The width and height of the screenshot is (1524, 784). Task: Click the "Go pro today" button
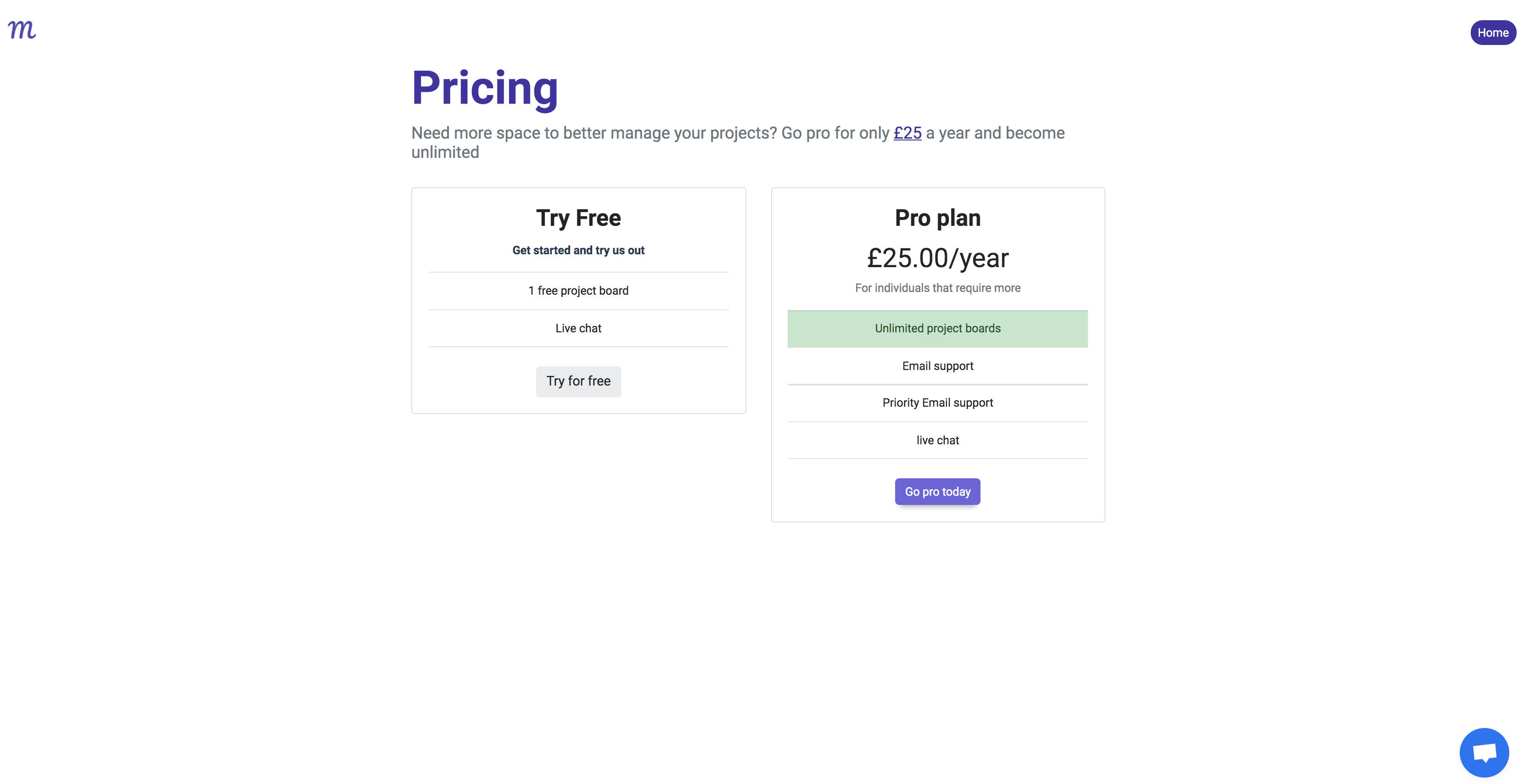click(x=937, y=492)
